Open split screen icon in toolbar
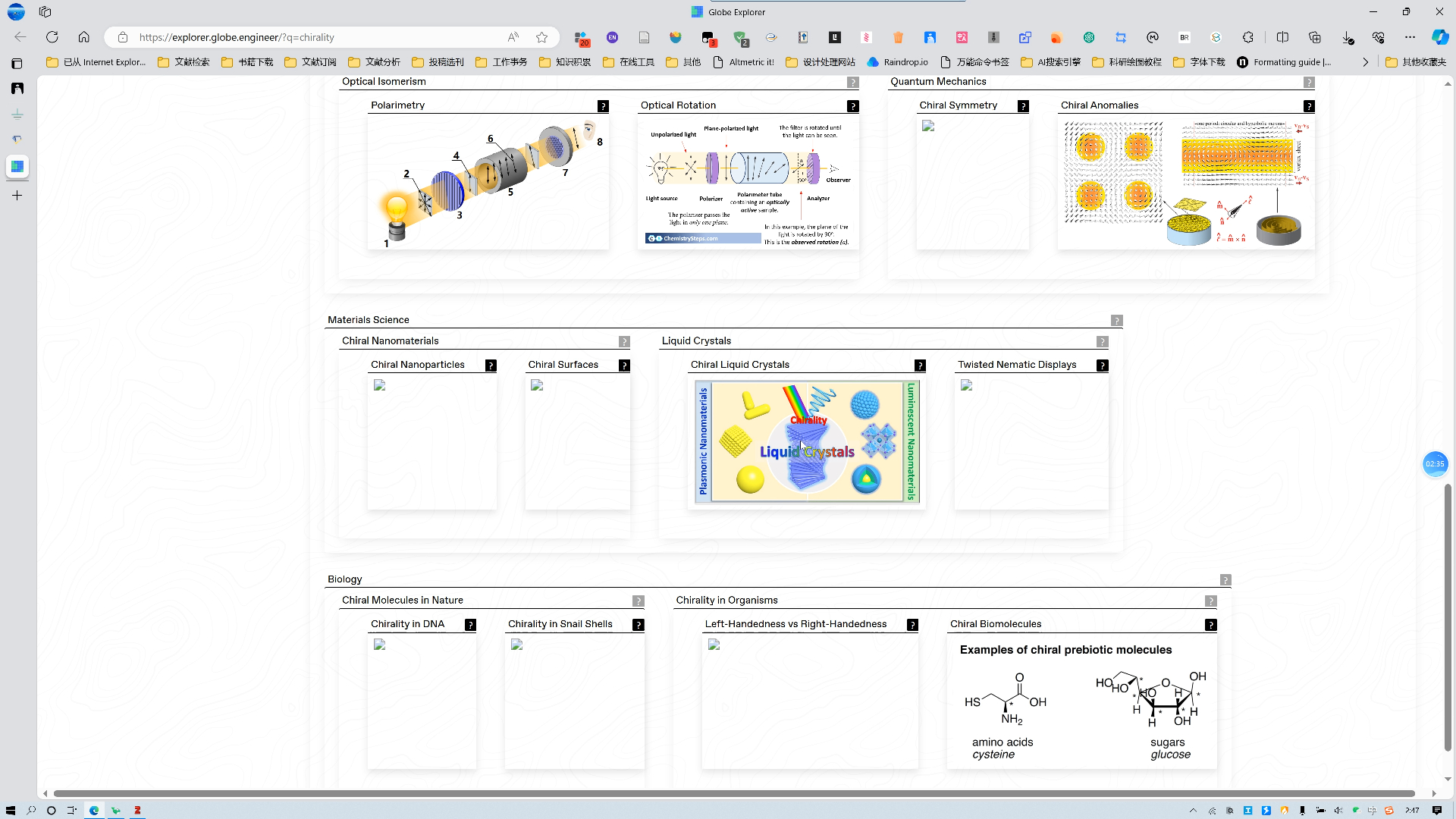This screenshot has height=819, width=1456. pyautogui.click(x=1283, y=37)
